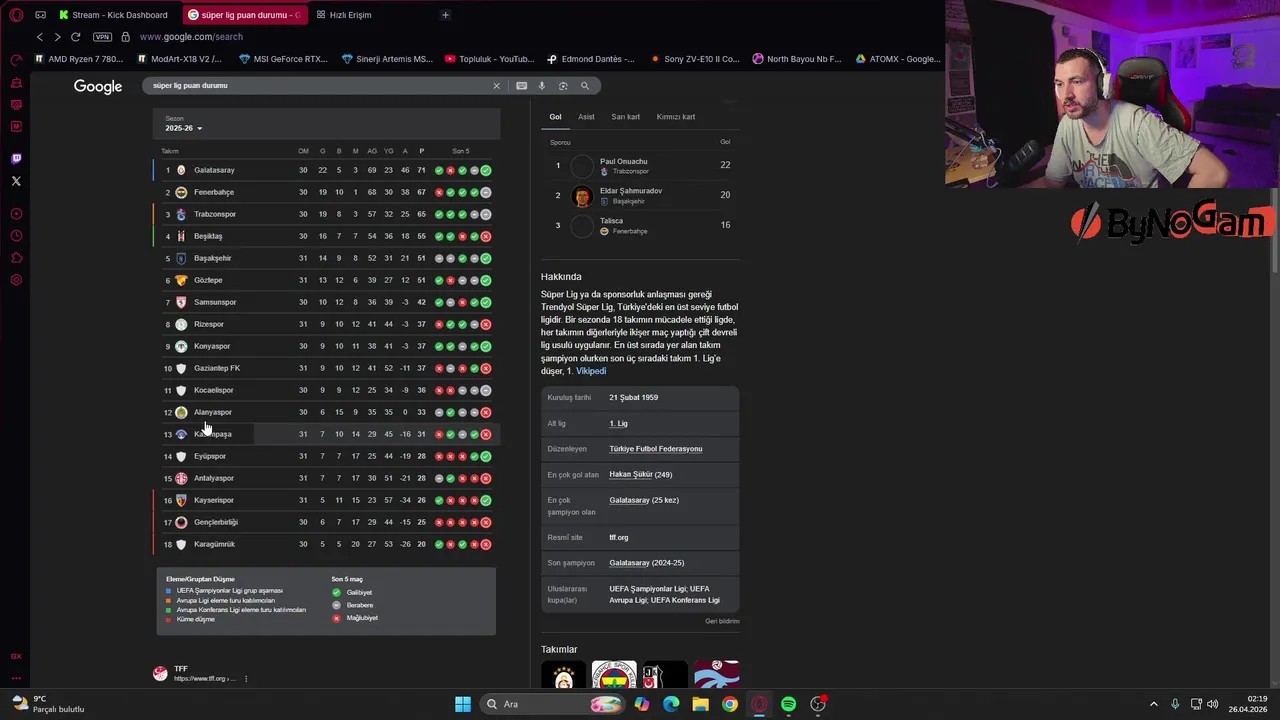Go back with the browser back arrow
1280x720 pixels.
pyautogui.click(x=39, y=37)
